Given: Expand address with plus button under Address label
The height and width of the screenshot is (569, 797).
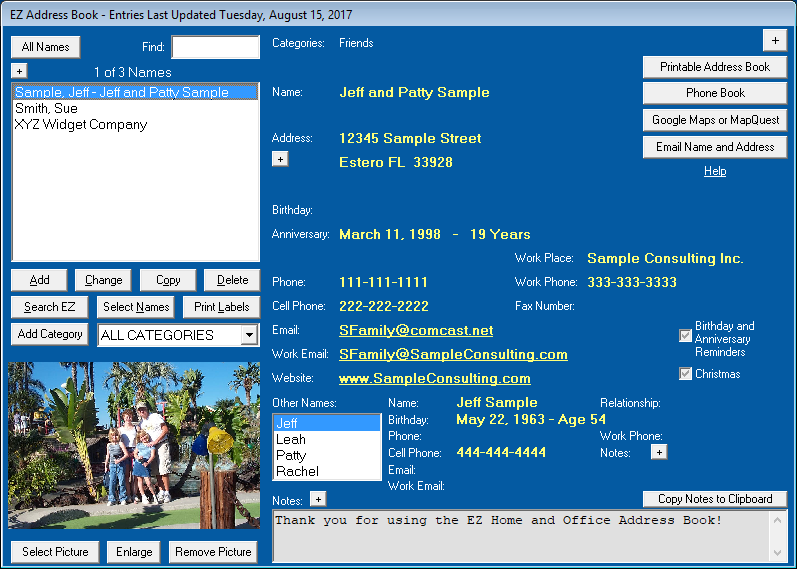Looking at the screenshot, I should coord(280,159).
